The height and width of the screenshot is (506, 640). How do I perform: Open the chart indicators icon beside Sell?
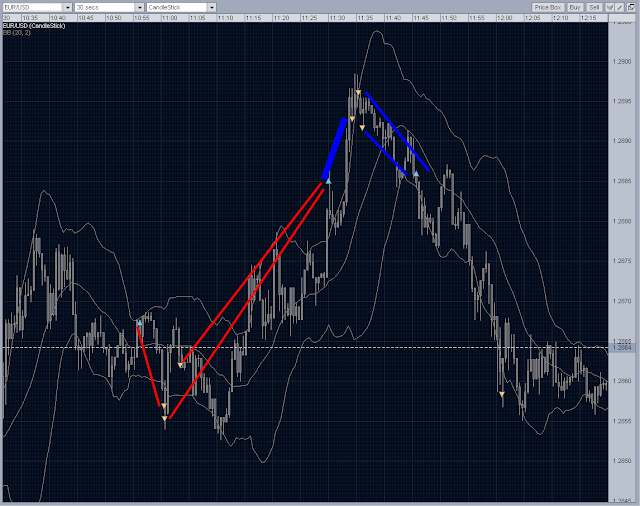(609, 7)
